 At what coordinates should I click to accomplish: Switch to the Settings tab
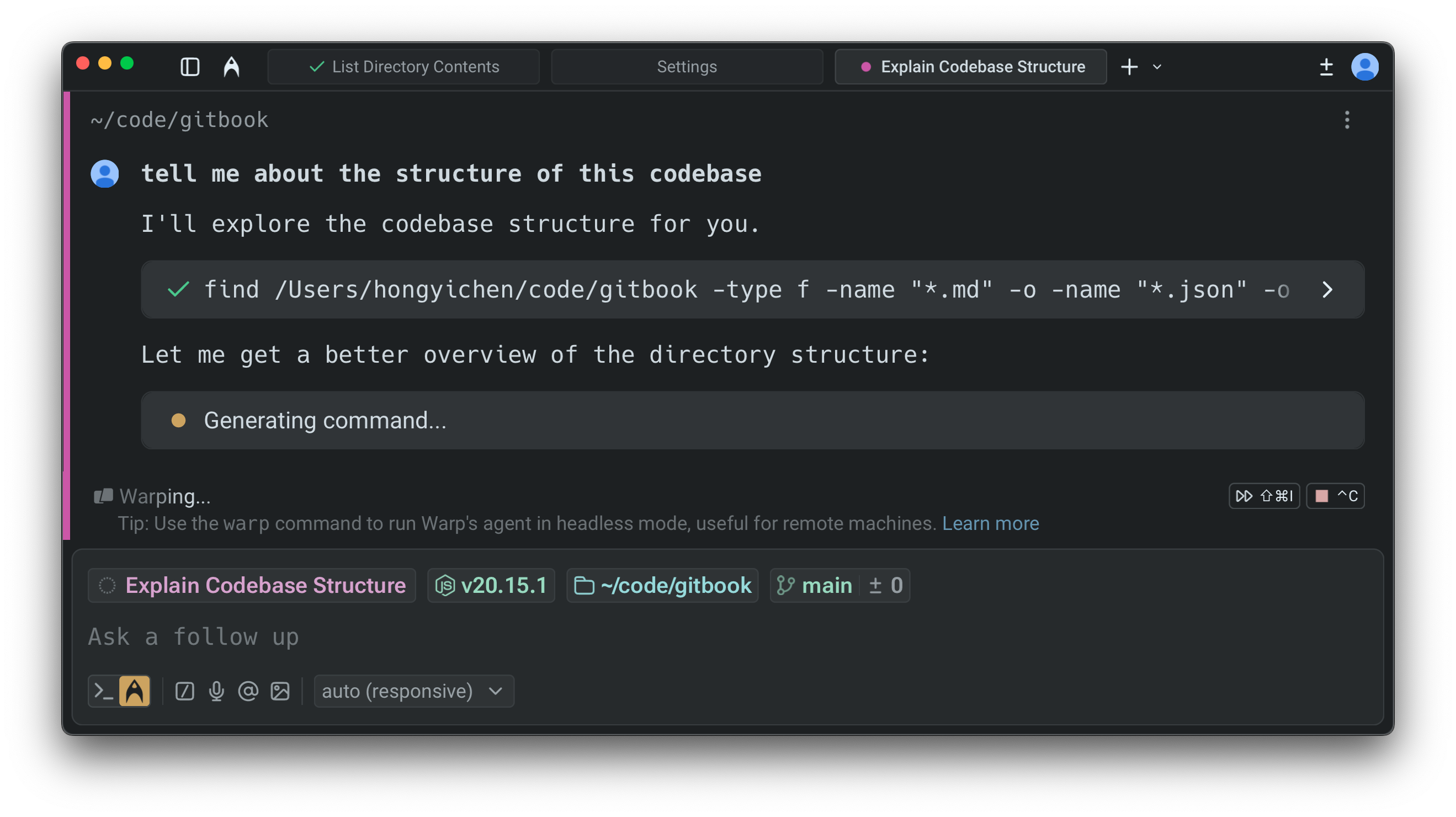pyautogui.click(x=687, y=67)
